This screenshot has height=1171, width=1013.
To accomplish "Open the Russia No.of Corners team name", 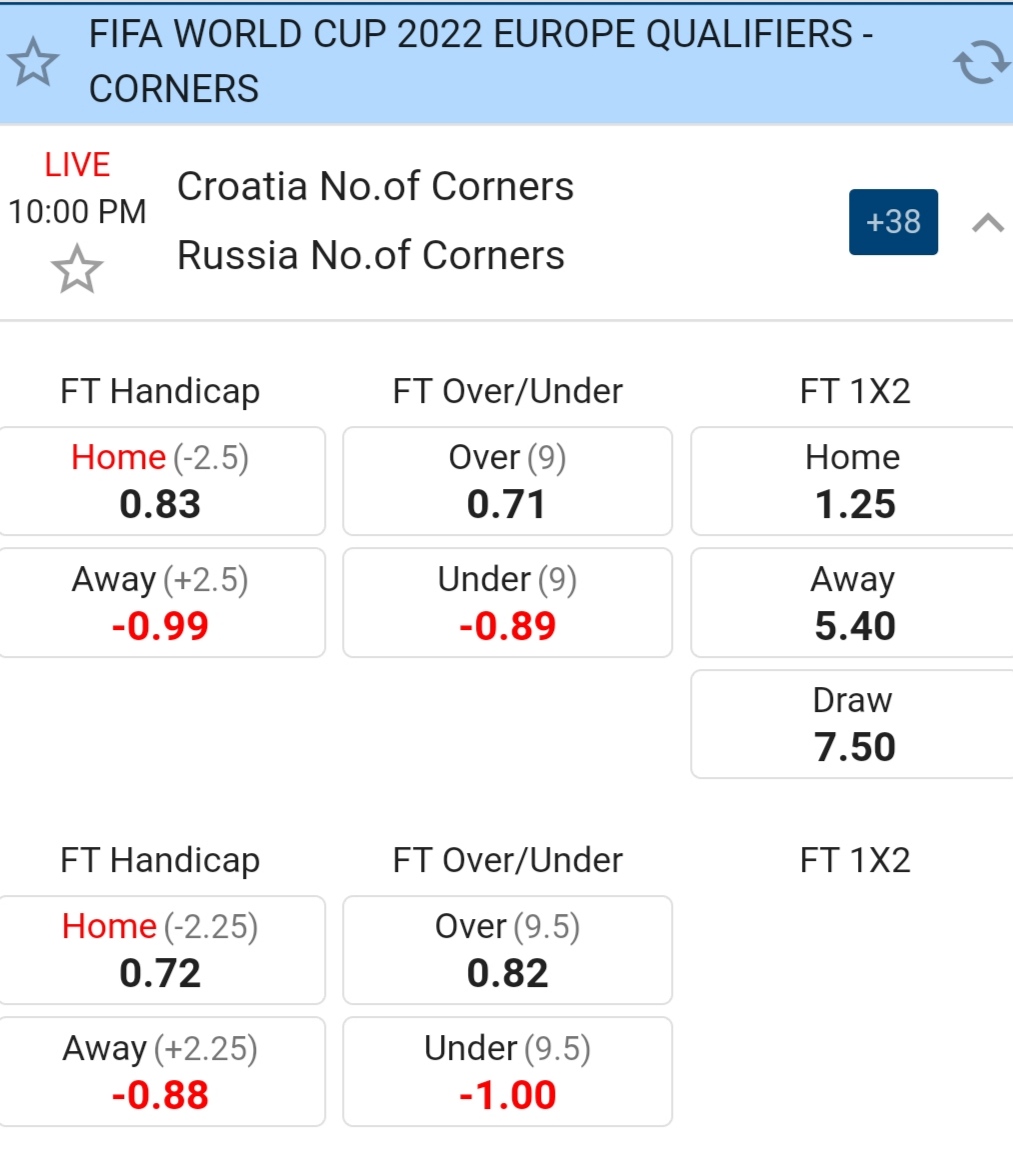I will pos(370,256).
